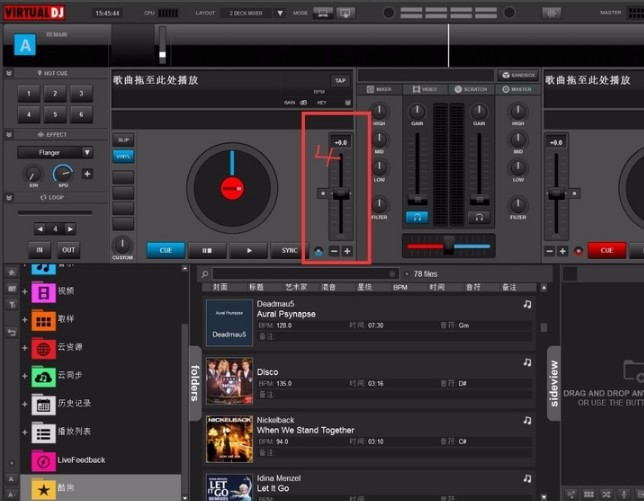644x501 pixels.
Task: Toggle left channel headphone cue
Action: pos(417,217)
